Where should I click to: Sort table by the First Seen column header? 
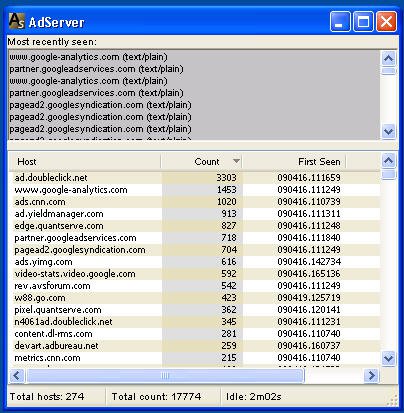[294, 162]
